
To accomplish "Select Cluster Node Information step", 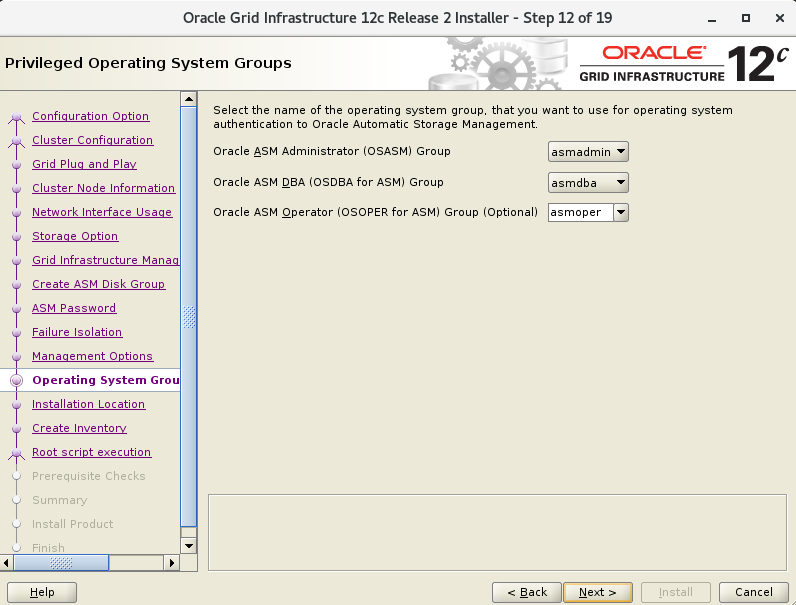I will tap(103, 188).
